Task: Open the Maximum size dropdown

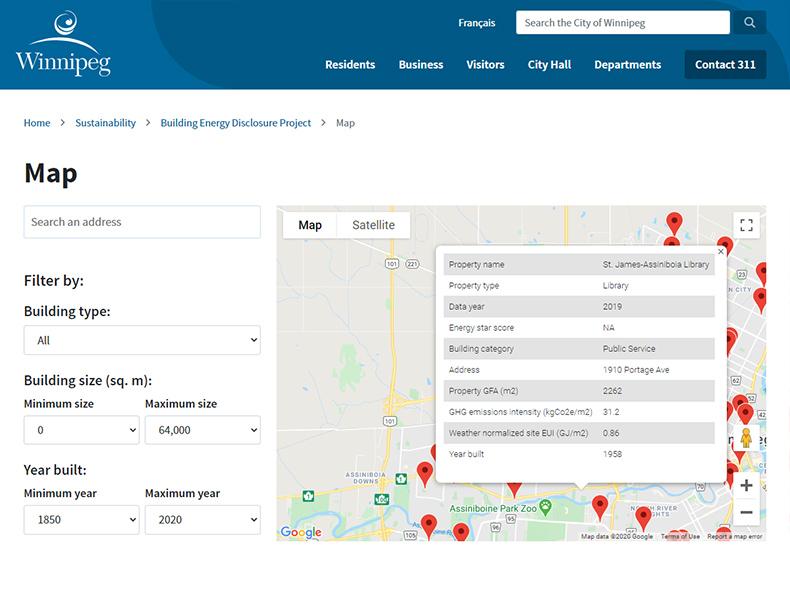Action: [x=202, y=430]
